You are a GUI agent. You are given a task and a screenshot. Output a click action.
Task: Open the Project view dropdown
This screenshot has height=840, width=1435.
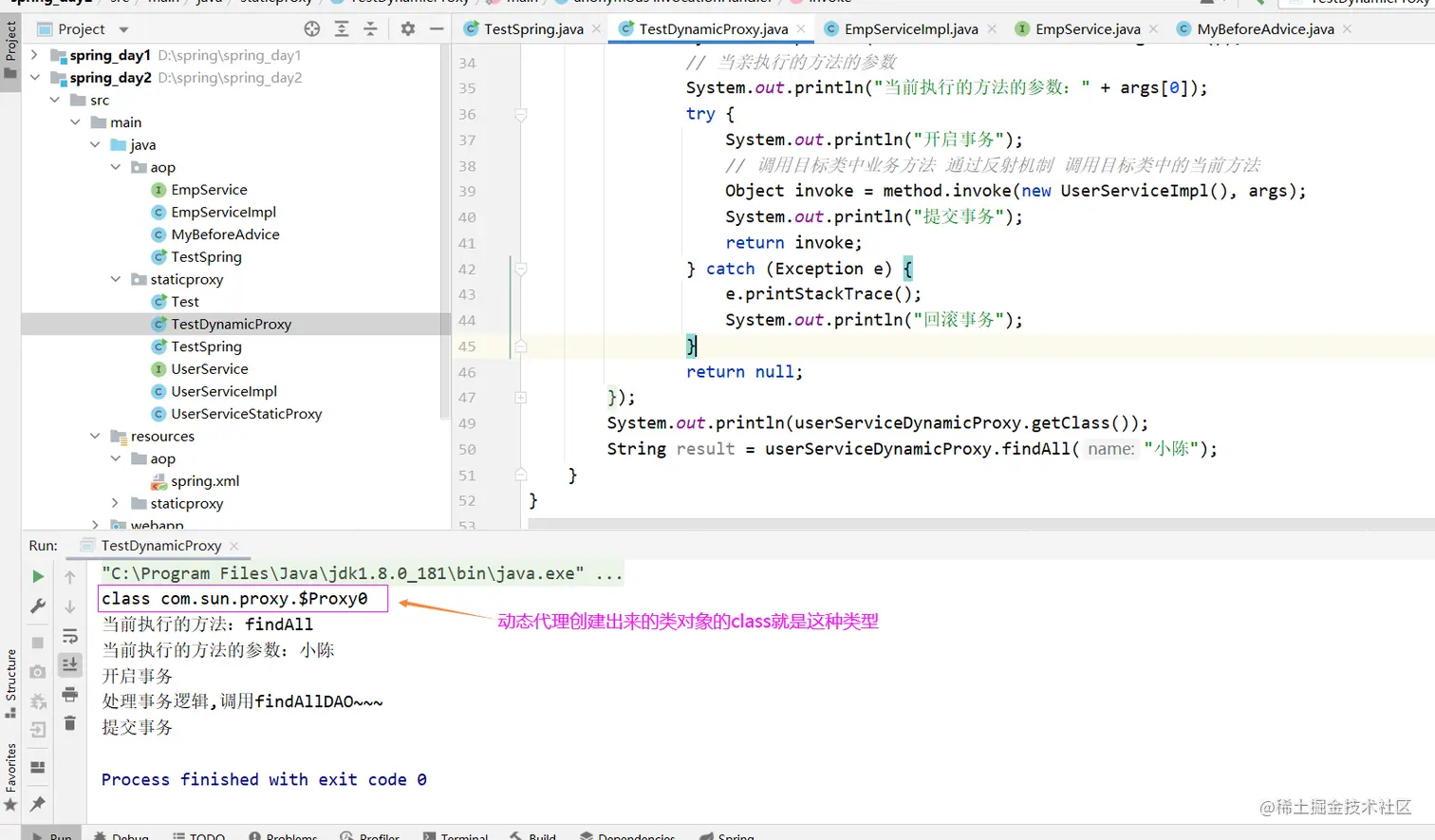(123, 29)
